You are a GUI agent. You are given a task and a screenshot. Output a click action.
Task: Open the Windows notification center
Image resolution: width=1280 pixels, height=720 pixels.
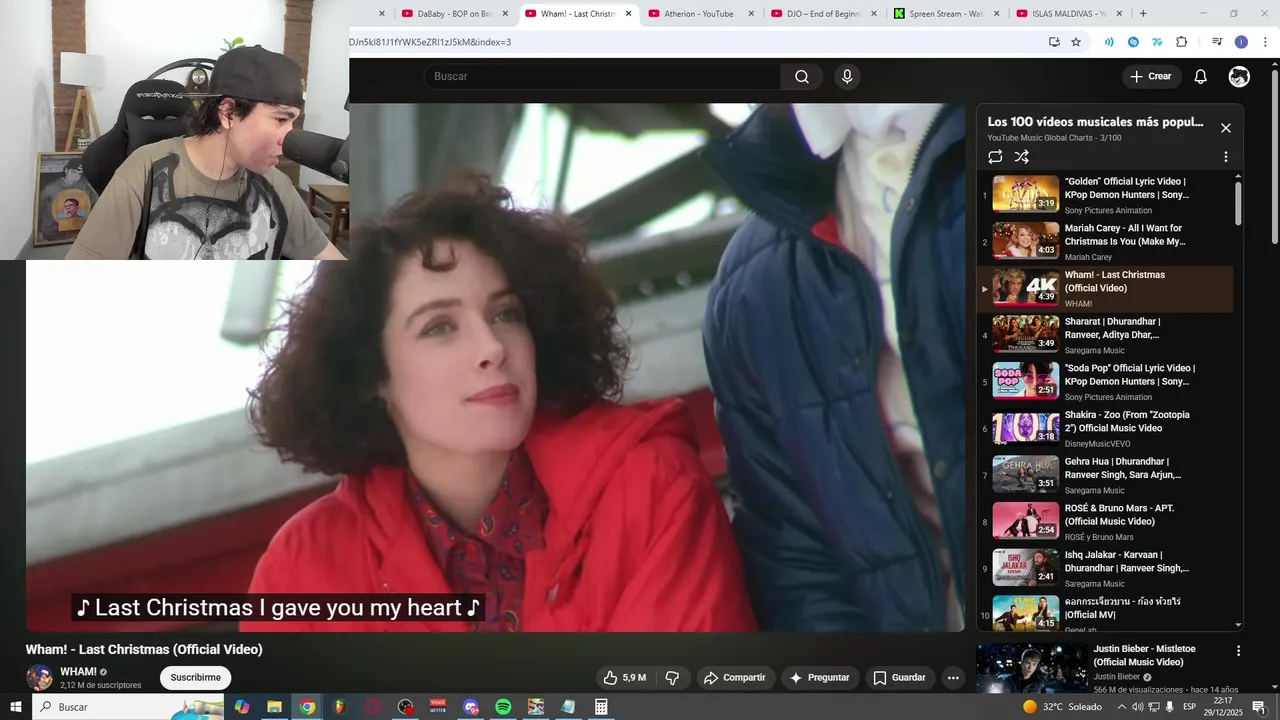click(1259, 707)
